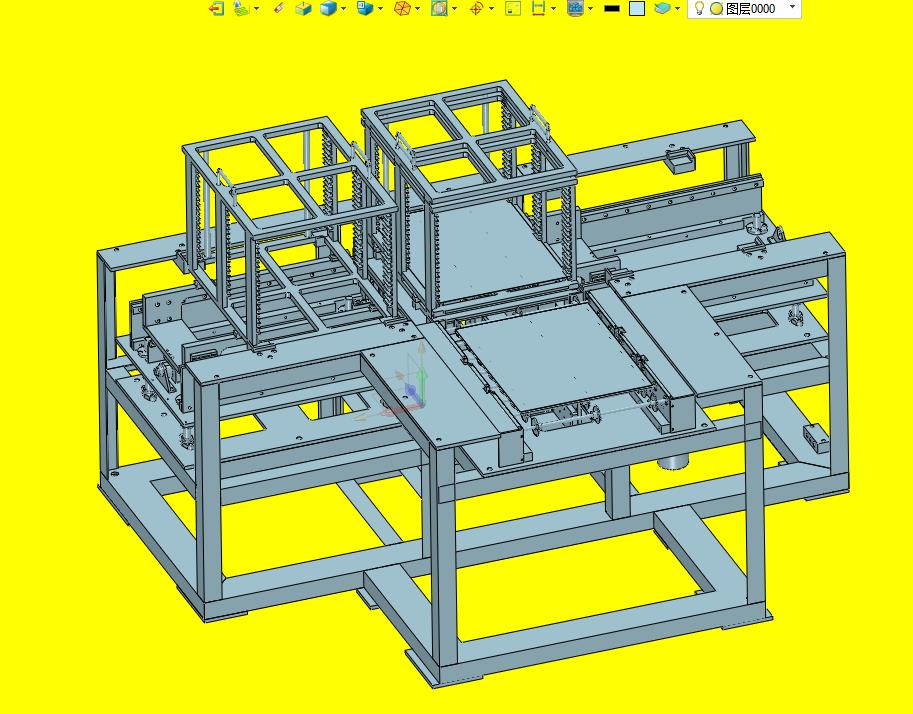Click the black color swatch
Image resolution: width=913 pixels, height=714 pixels.
[612, 8]
